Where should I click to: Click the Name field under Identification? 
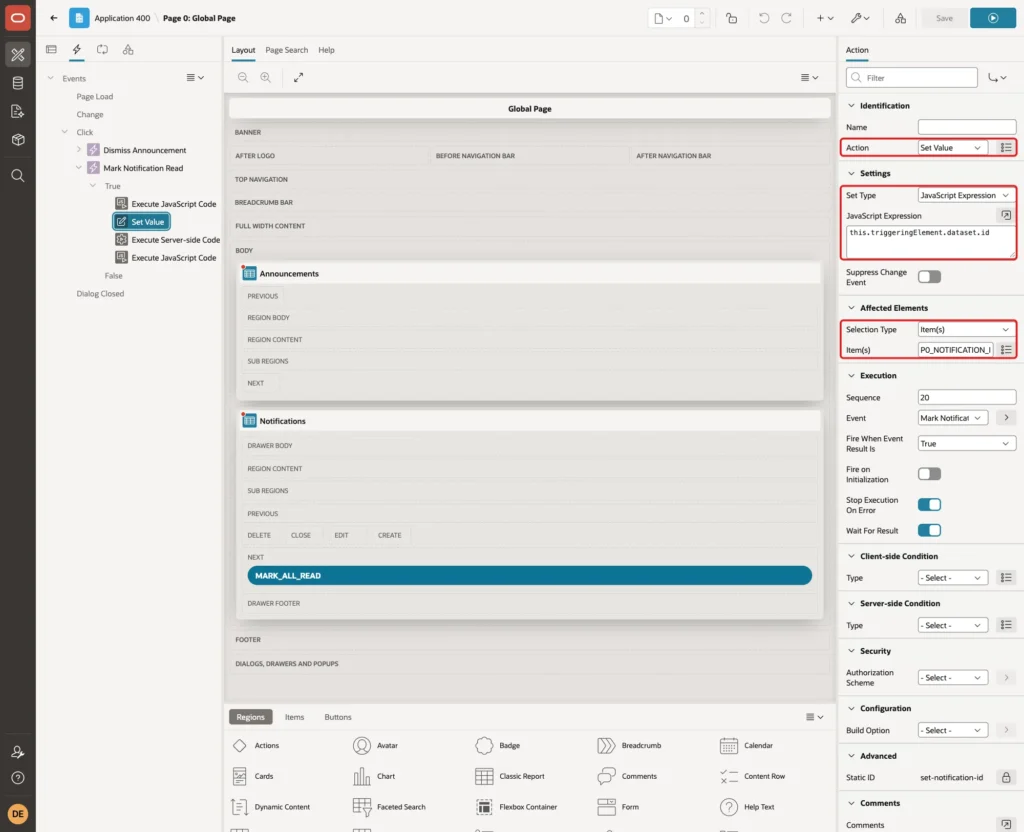[967, 127]
